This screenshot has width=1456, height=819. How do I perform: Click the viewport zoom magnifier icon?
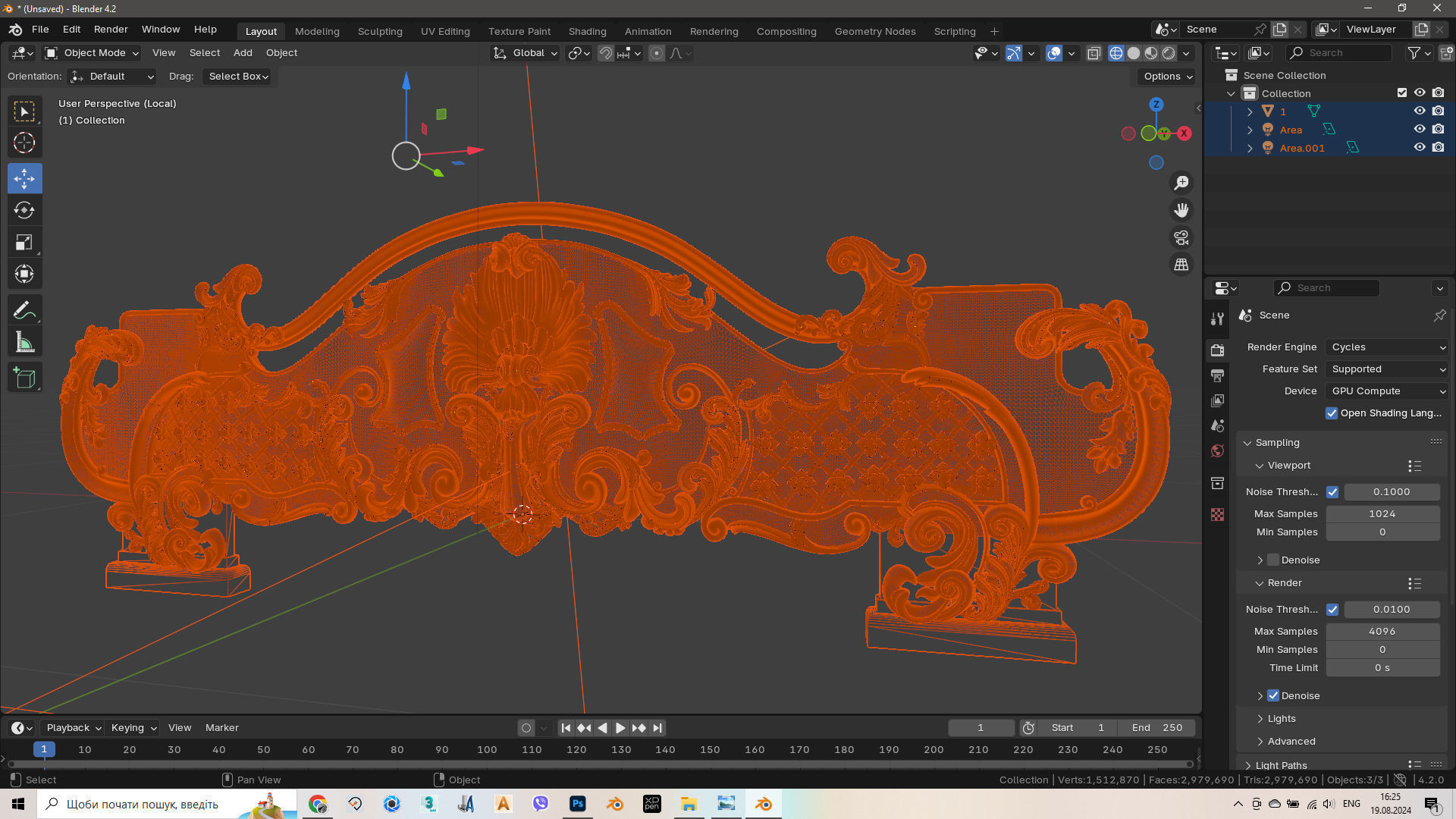pos(1181,183)
